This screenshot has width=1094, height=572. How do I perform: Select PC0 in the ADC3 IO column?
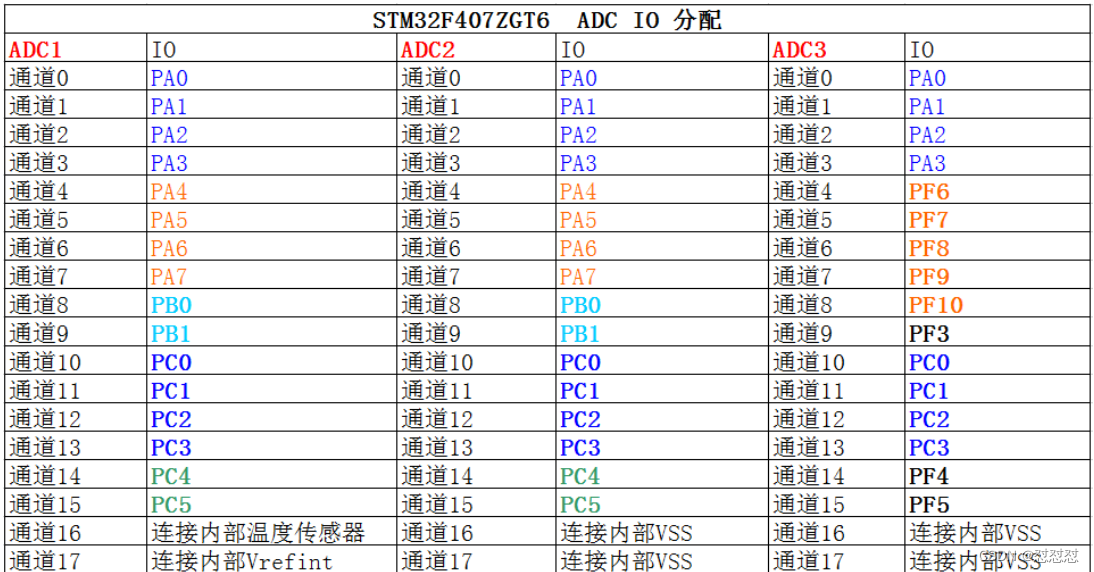pos(929,362)
